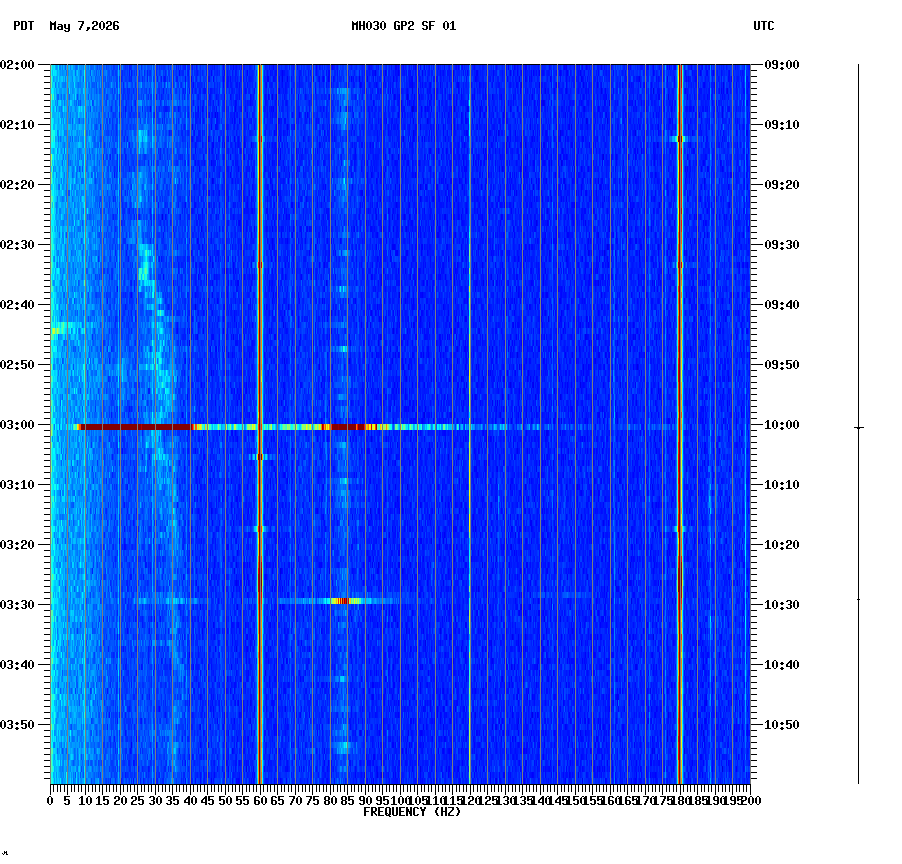Select the 09:00 UTC time label
902x864 pixels.
coord(782,65)
